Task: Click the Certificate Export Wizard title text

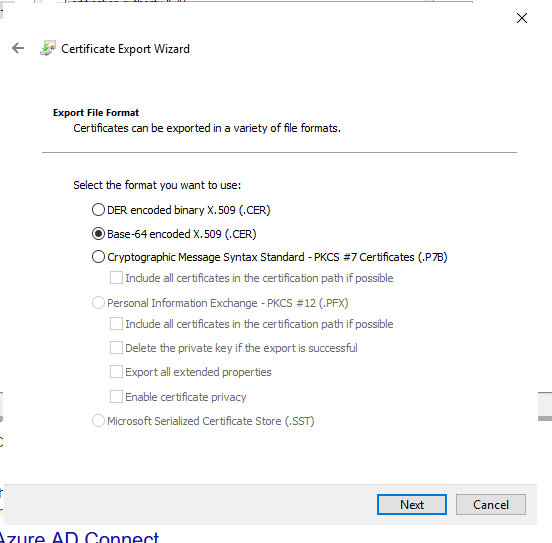Action: 125,49
